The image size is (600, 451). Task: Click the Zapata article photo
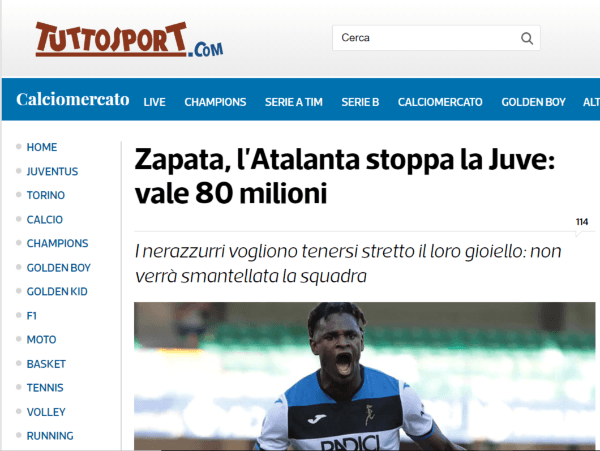point(365,376)
